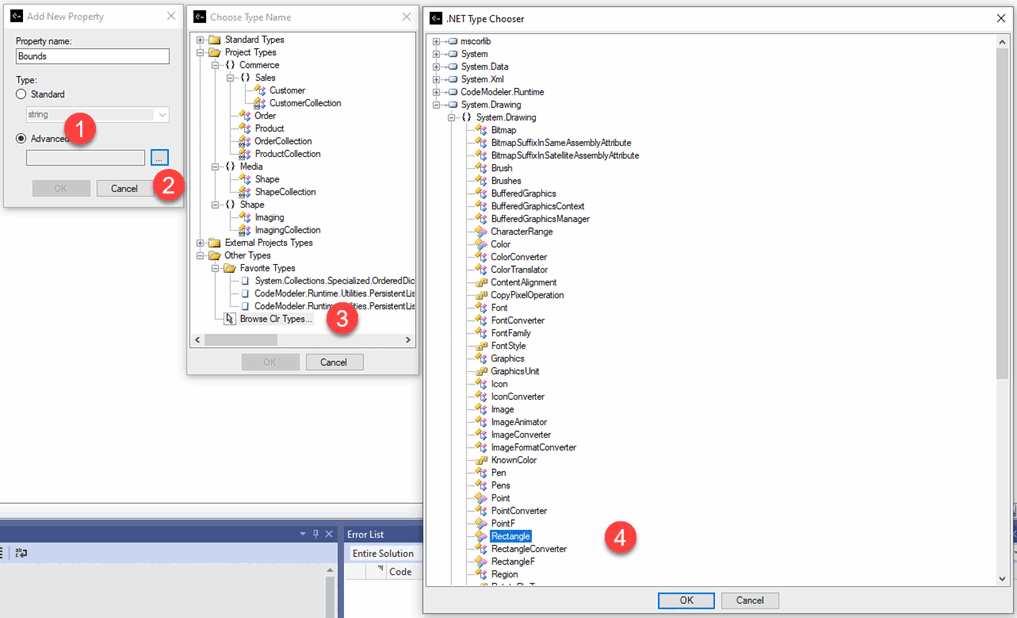Cancel the Add New Property dialog

(x=123, y=188)
